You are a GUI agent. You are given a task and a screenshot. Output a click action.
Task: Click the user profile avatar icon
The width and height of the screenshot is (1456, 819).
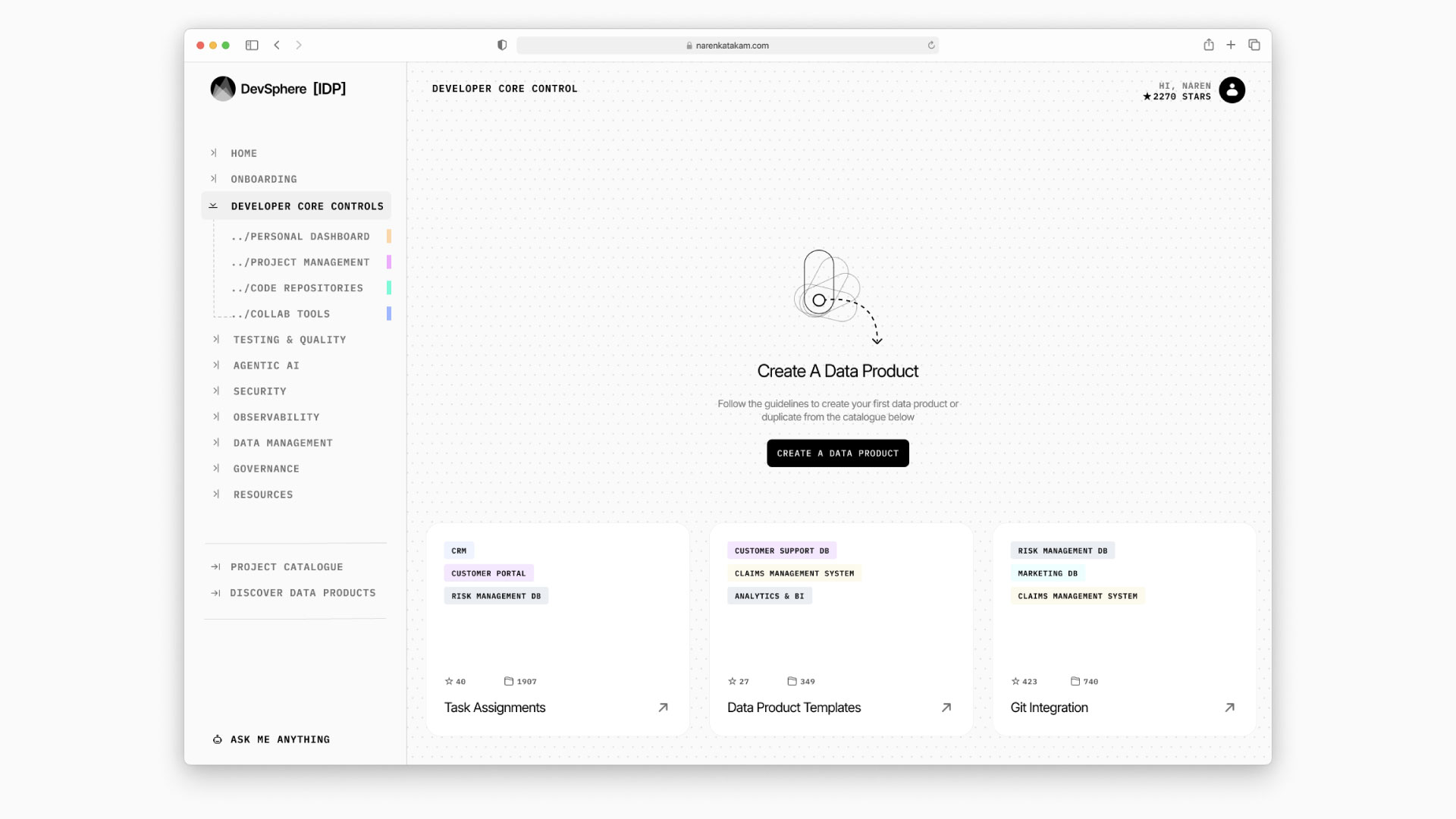1231,90
